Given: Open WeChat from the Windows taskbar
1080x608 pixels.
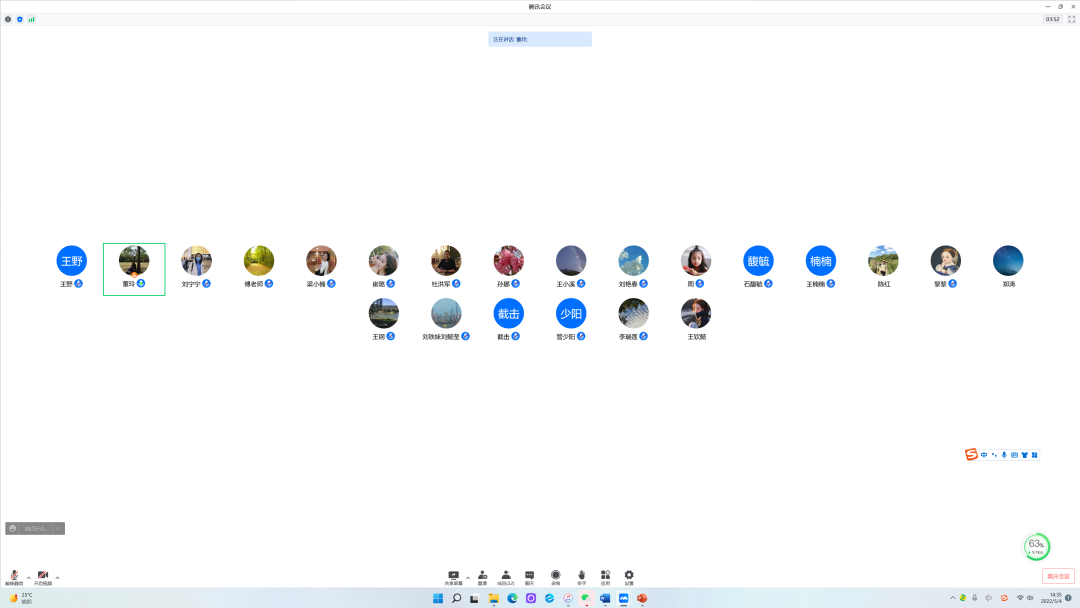Looking at the screenshot, I should pyautogui.click(x=586, y=598).
